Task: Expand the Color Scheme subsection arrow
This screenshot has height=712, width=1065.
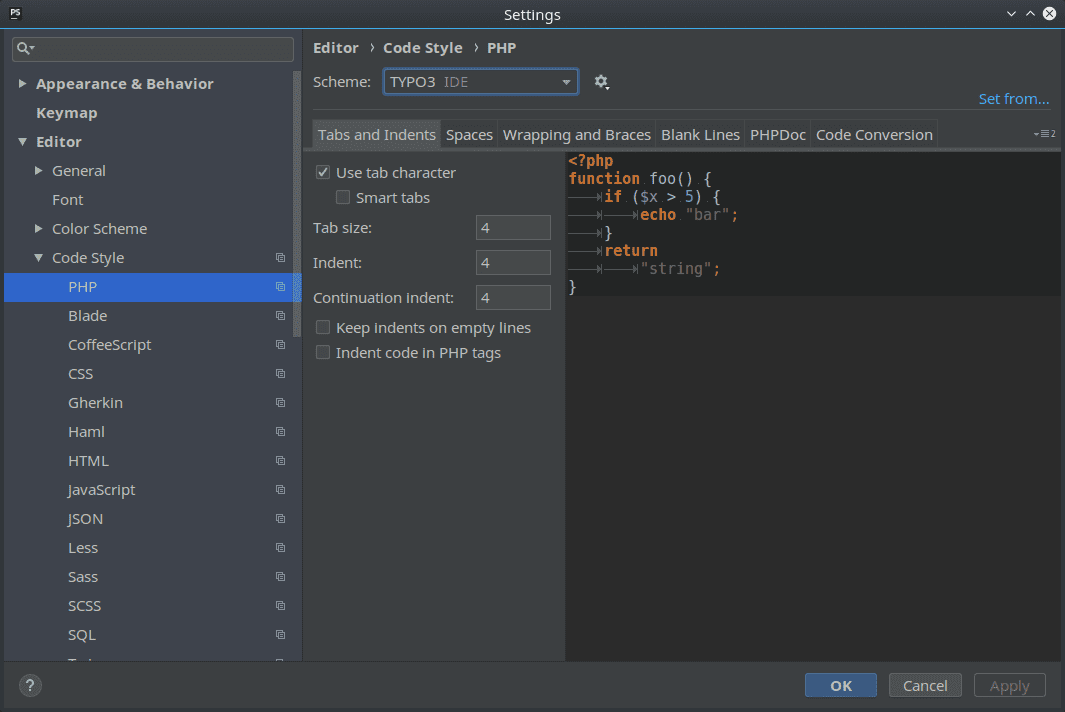Action: pos(39,229)
